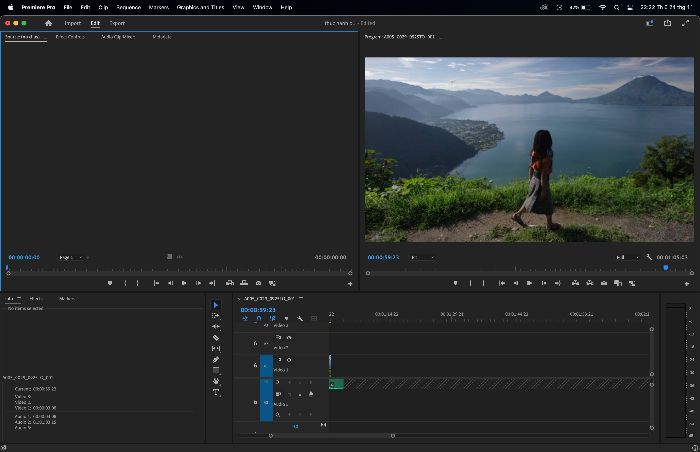700x452 pixels.
Task: Open Program monitor button editor plus
Action: click(687, 284)
